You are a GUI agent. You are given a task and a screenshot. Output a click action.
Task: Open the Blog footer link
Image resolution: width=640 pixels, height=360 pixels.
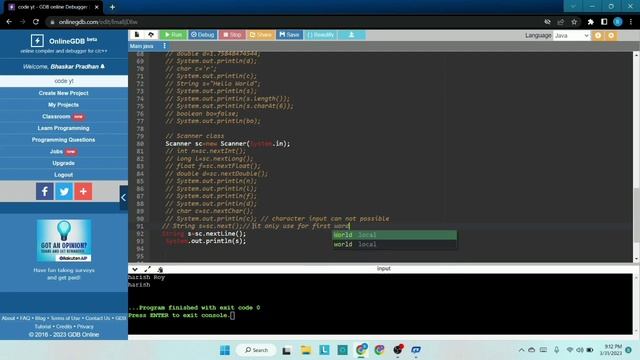point(40,318)
